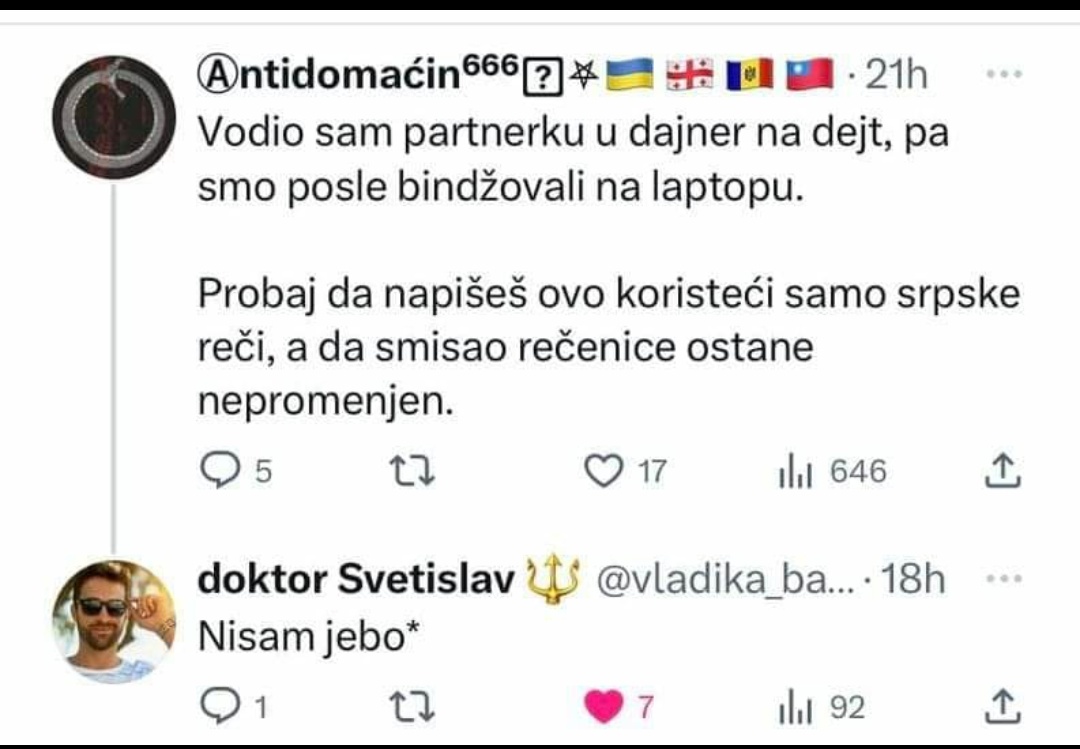Share doktor Svetislav's reply
Viewport: 1080px width, 749px height.
tap(1001, 707)
